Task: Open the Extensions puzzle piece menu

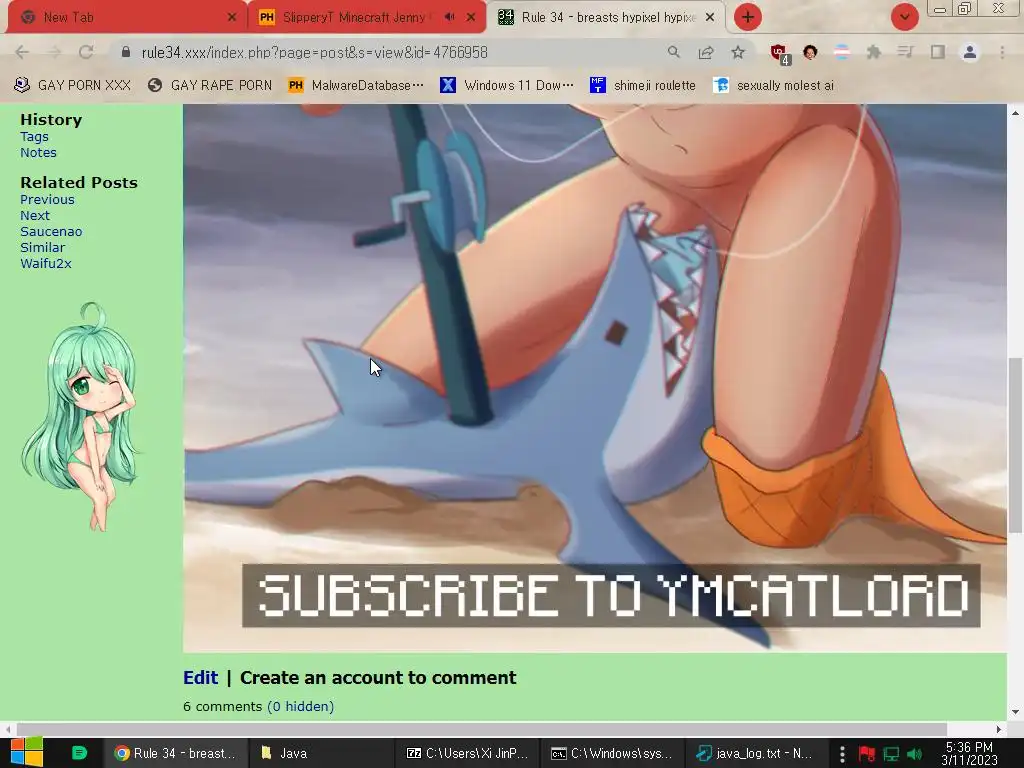Action: click(x=873, y=52)
